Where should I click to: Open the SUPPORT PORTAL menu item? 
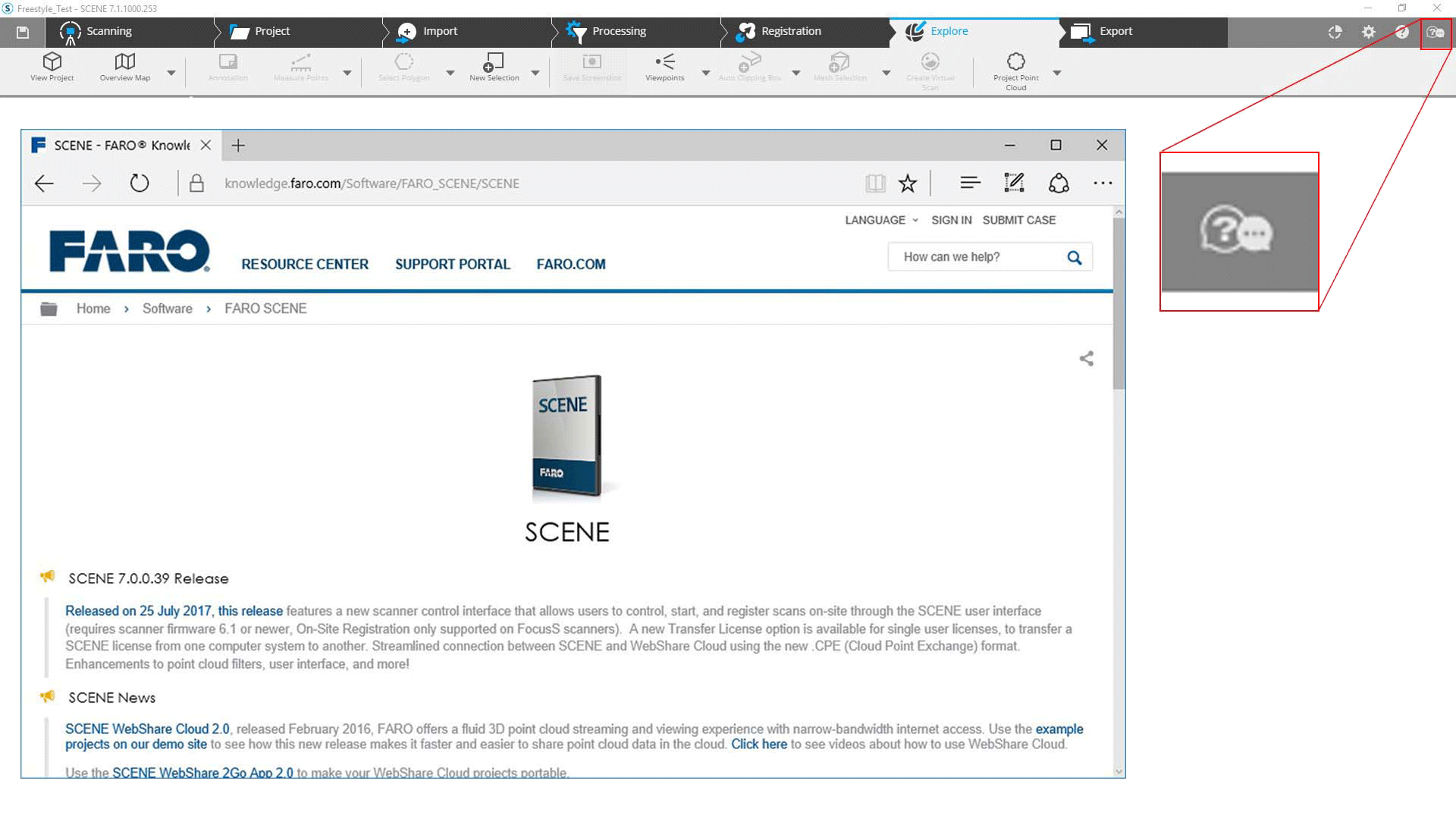pyautogui.click(x=453, y=264)
